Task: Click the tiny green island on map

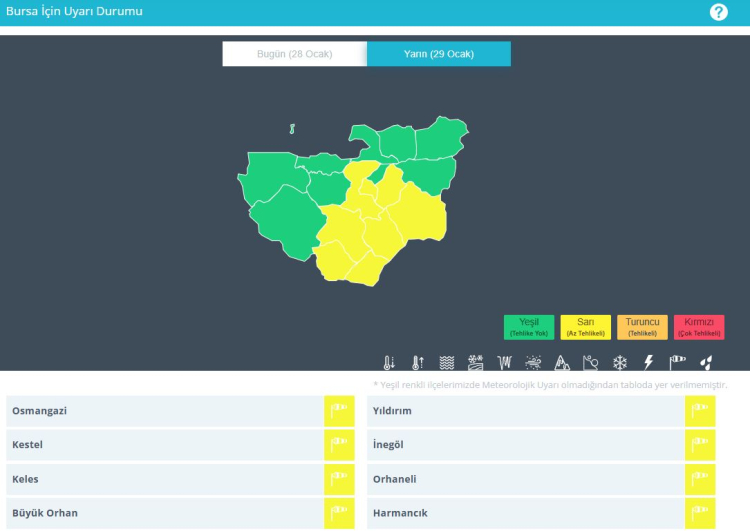Action: (292, 129)
